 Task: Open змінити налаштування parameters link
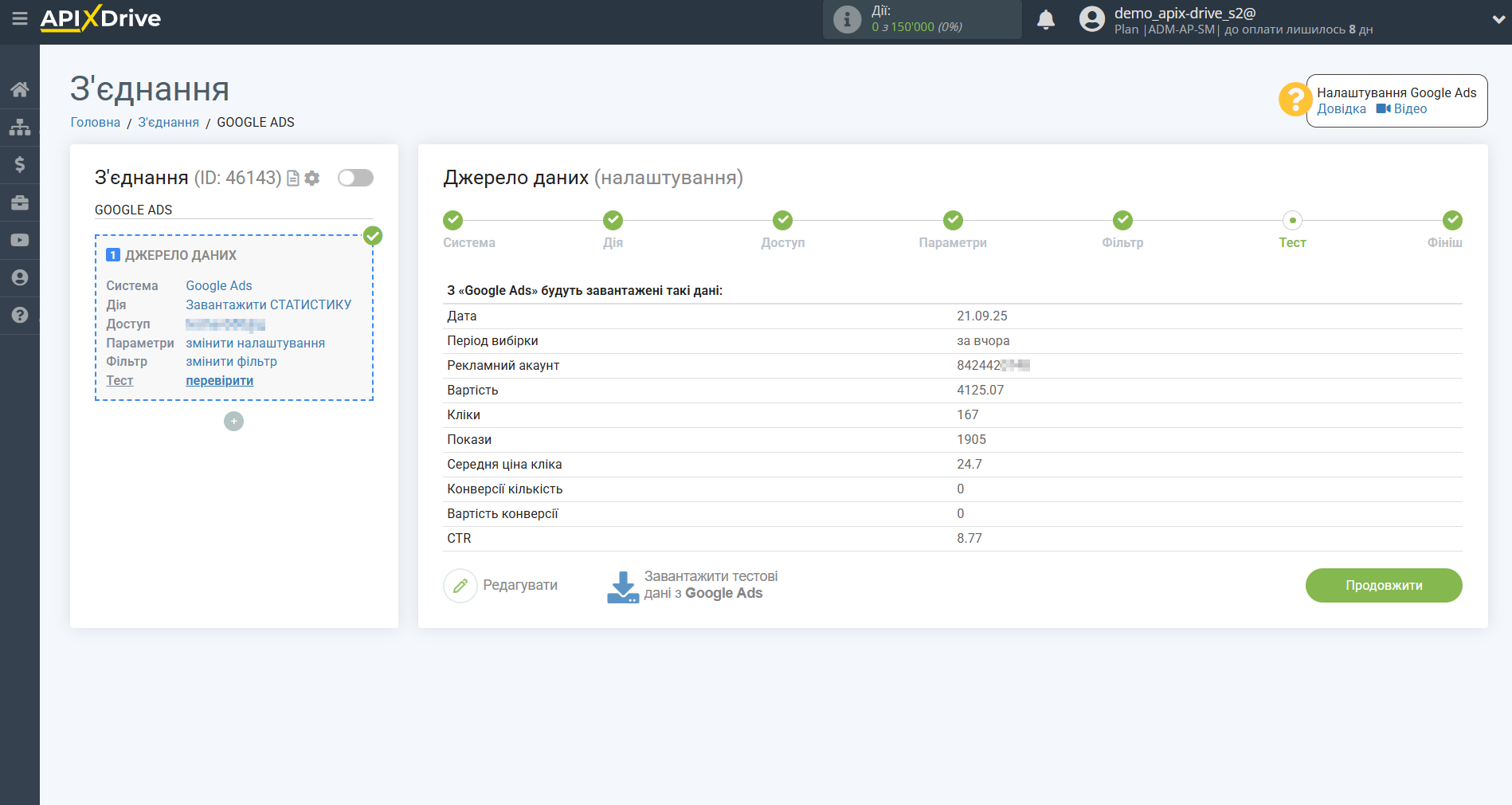click(x=255, y=344)
